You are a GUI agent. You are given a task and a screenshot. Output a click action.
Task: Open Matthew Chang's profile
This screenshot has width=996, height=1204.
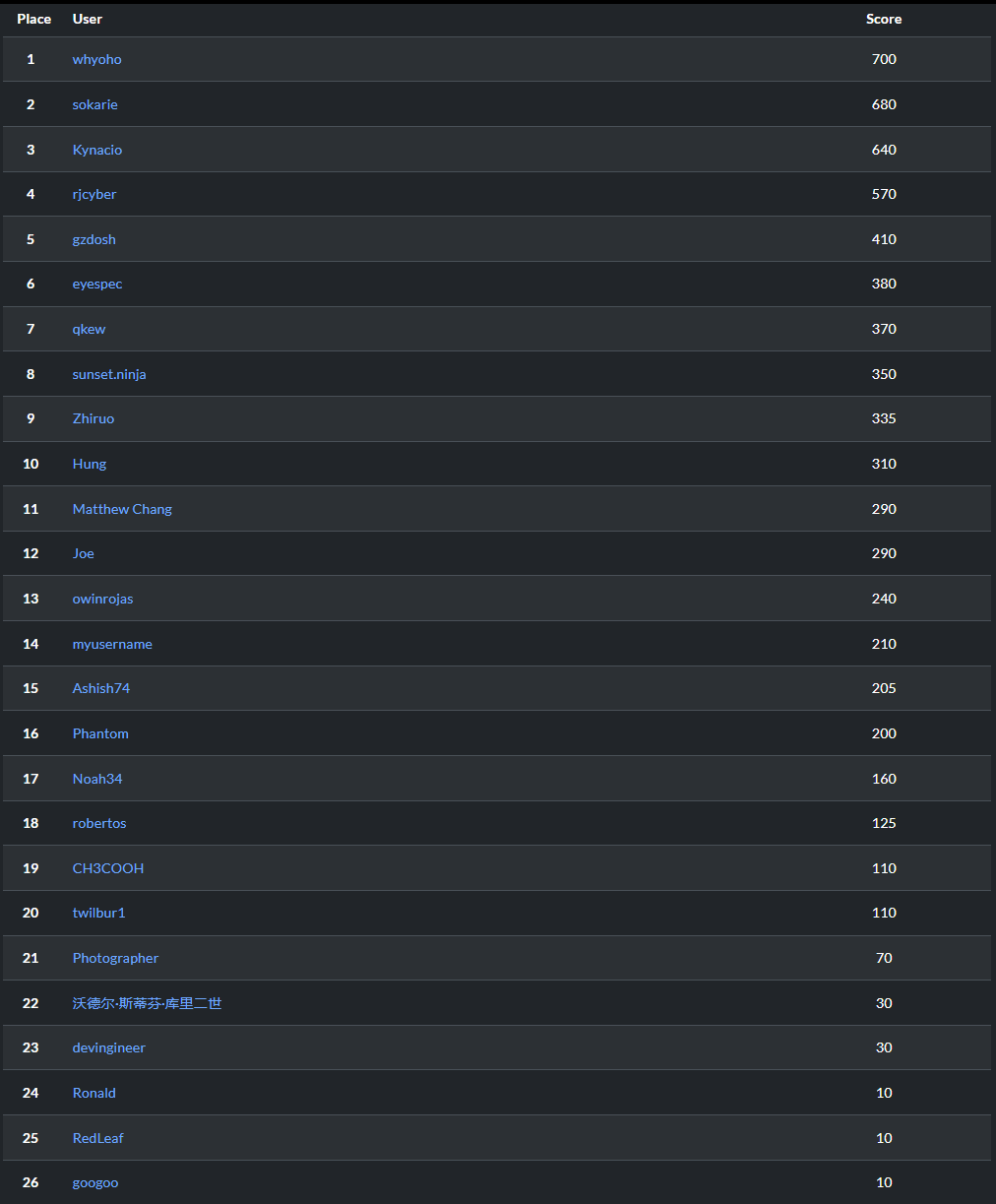pos(122,509)
